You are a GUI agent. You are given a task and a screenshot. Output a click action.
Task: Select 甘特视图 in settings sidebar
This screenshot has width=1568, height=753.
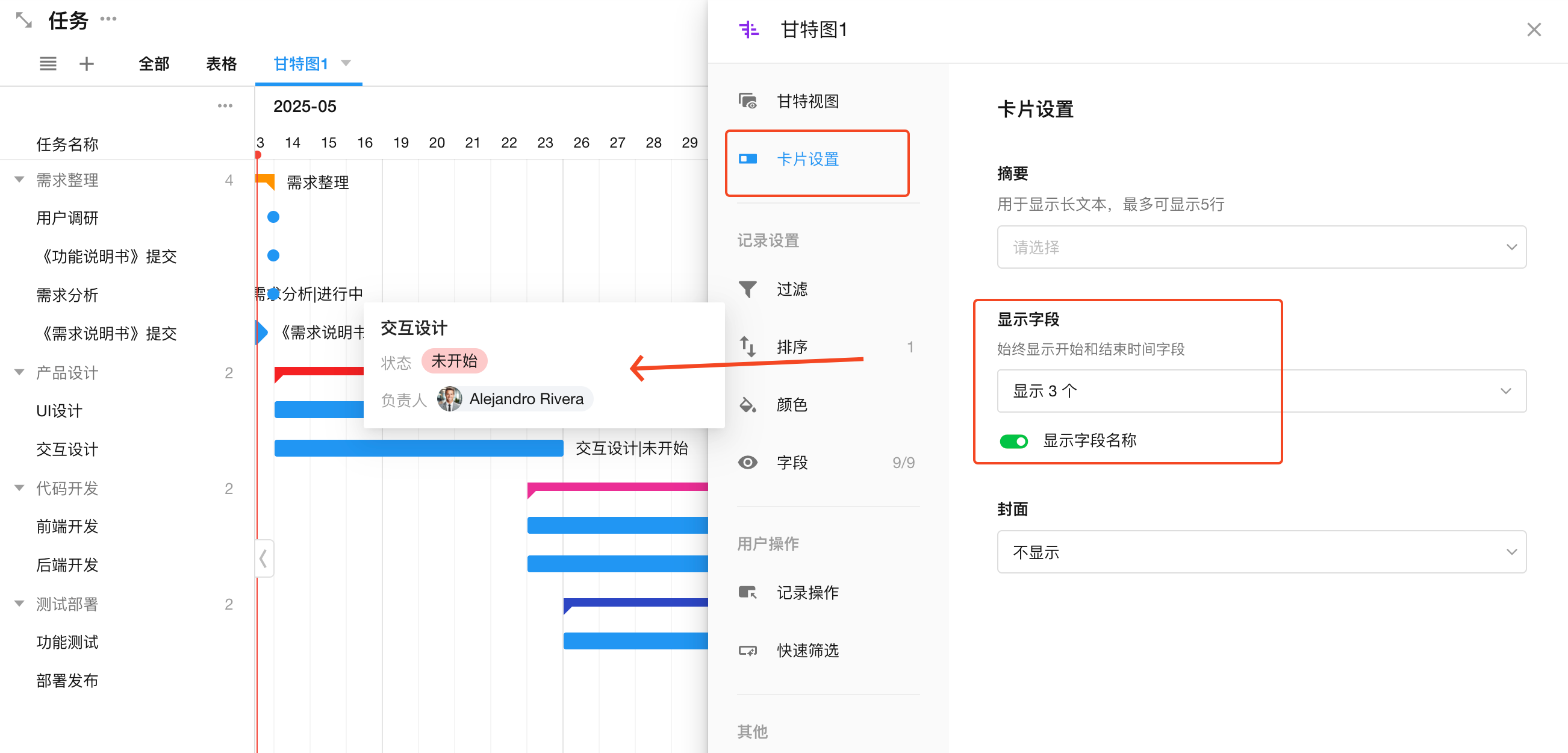pos(807,101)
